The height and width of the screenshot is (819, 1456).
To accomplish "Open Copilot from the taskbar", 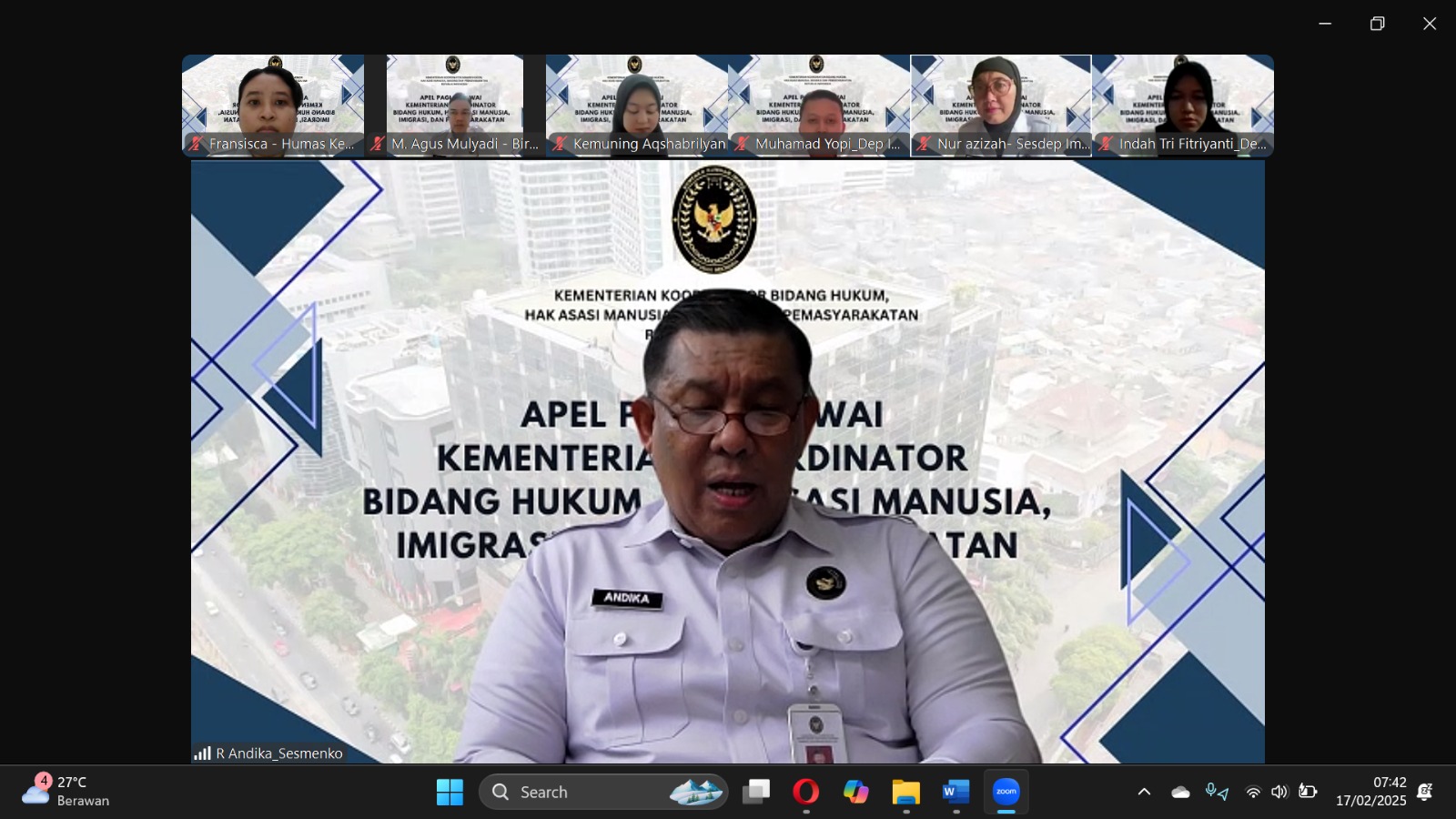I will (855, 792).
